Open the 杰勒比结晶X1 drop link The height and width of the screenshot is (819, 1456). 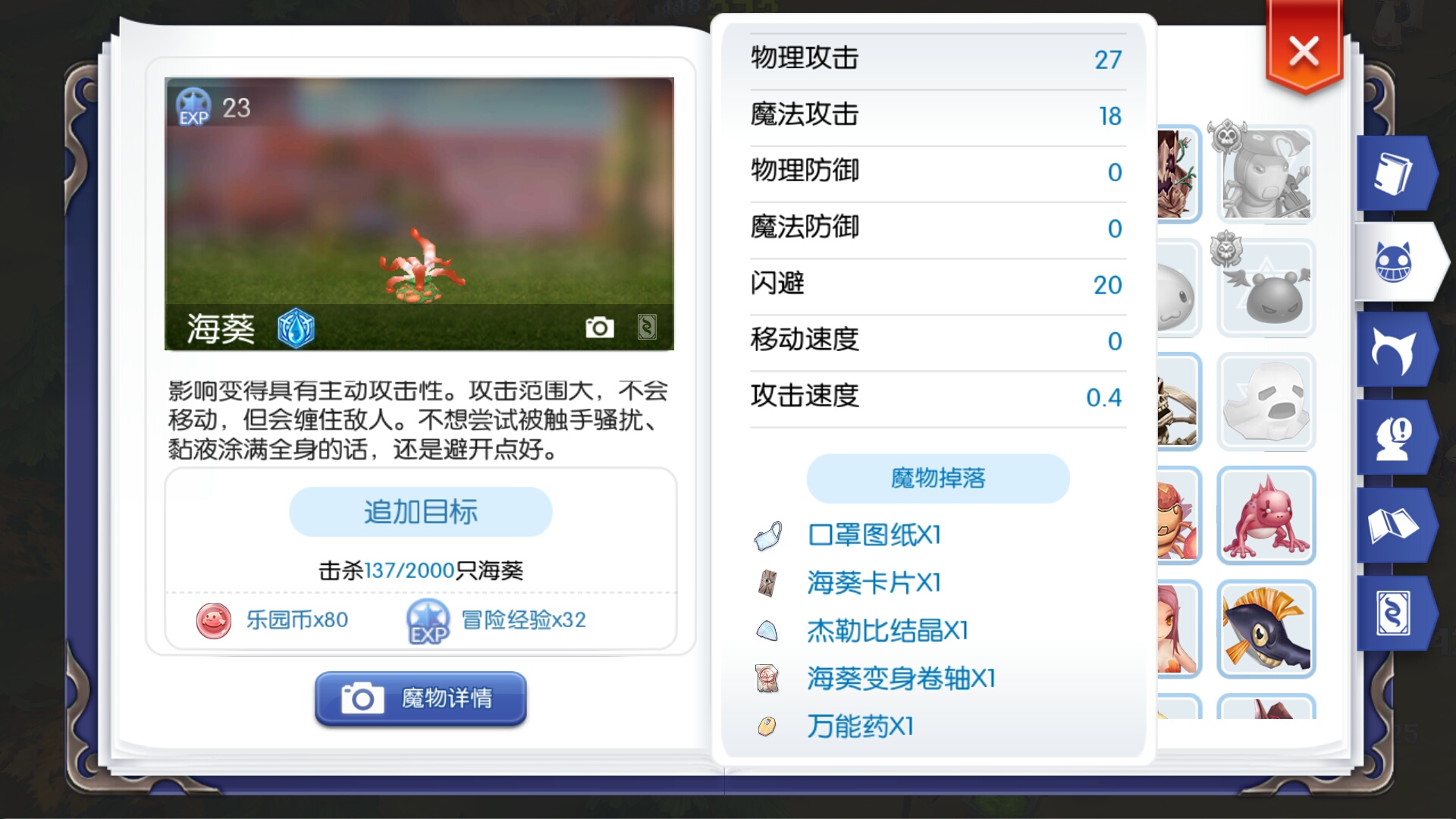pyautogui.click(x=888, y=631)
